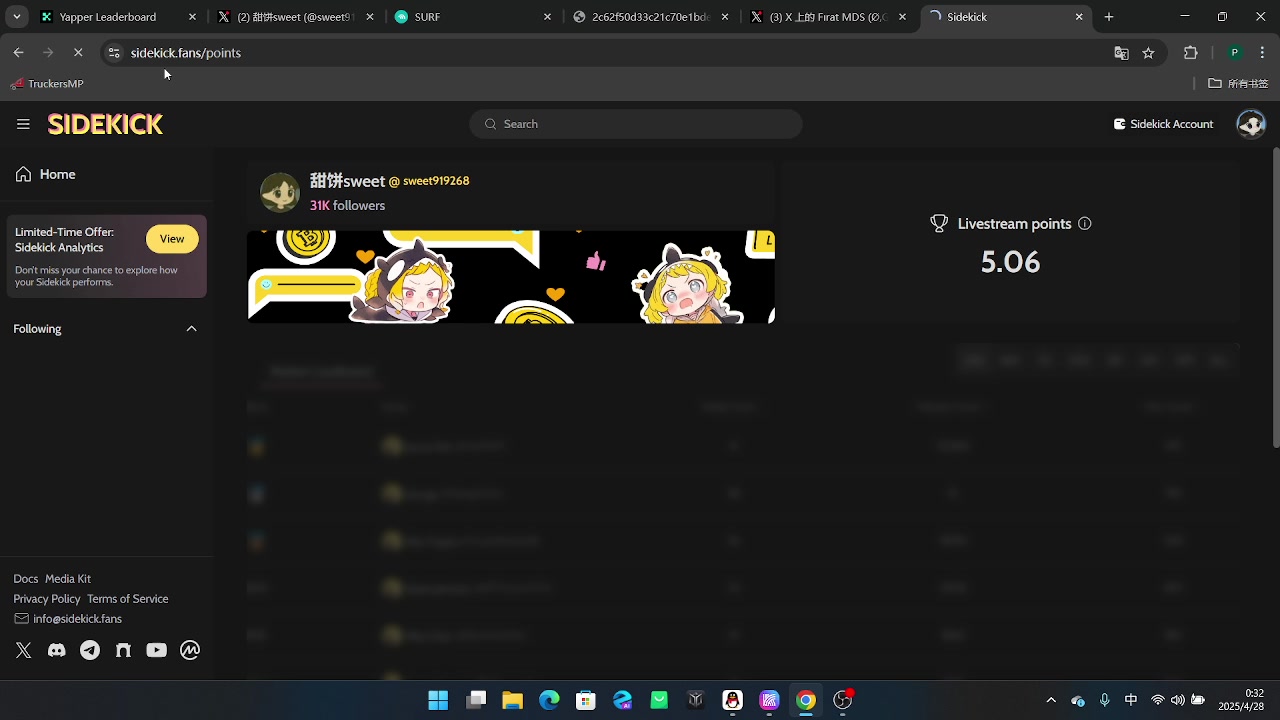Click the @sweet919268 handle

click(x=429, y=181)
